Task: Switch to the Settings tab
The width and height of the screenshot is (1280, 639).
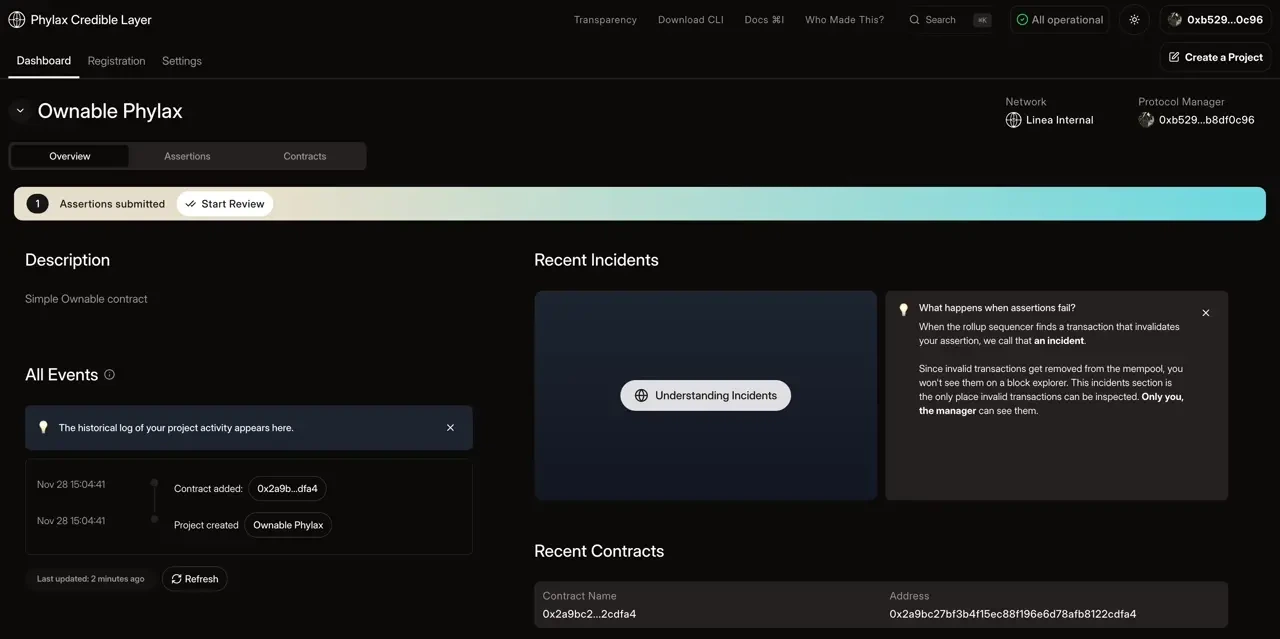Action: pos(182,61)
